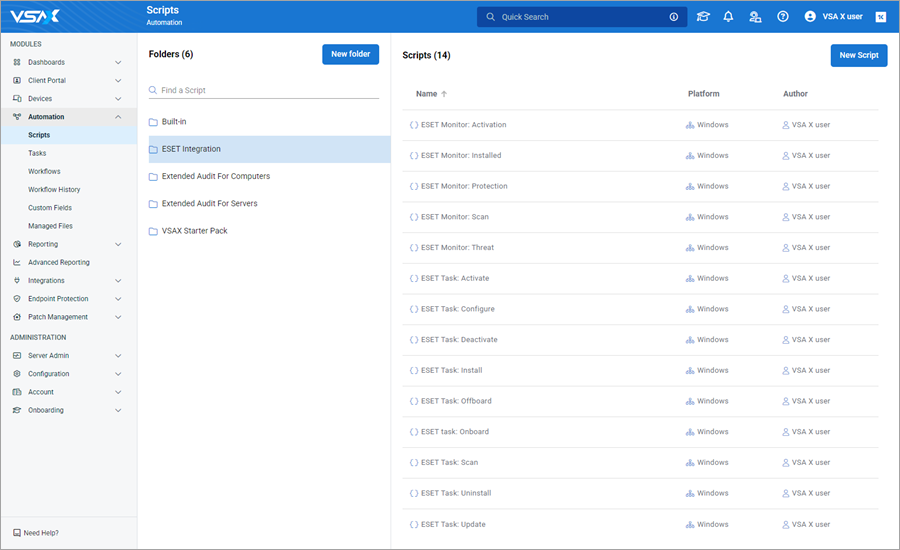The image size is (900, 550).
Task: Expand the Client Portal chevron
Action: [x=118, y=80]
